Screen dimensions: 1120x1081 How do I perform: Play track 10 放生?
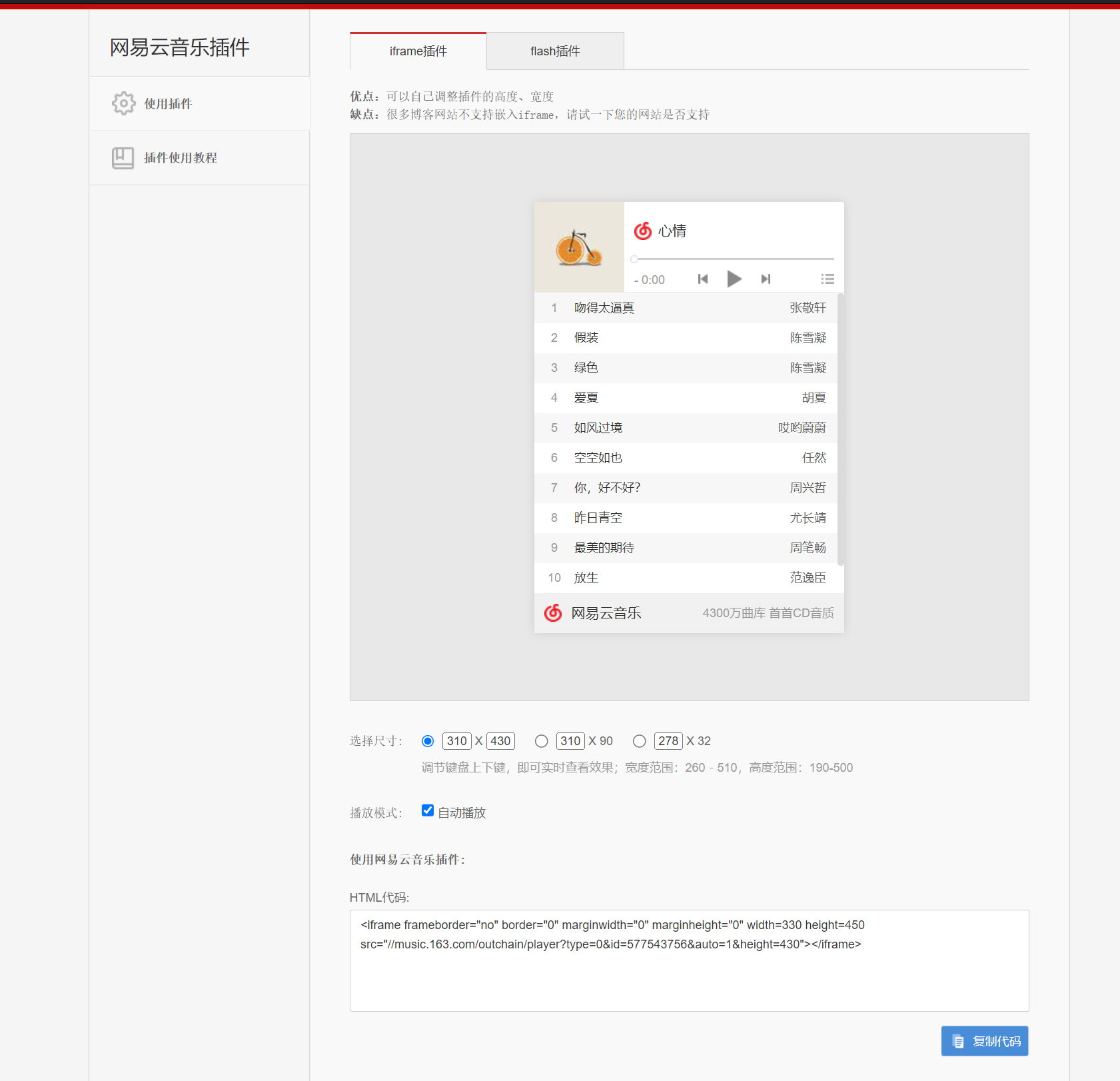click(686, 578)
